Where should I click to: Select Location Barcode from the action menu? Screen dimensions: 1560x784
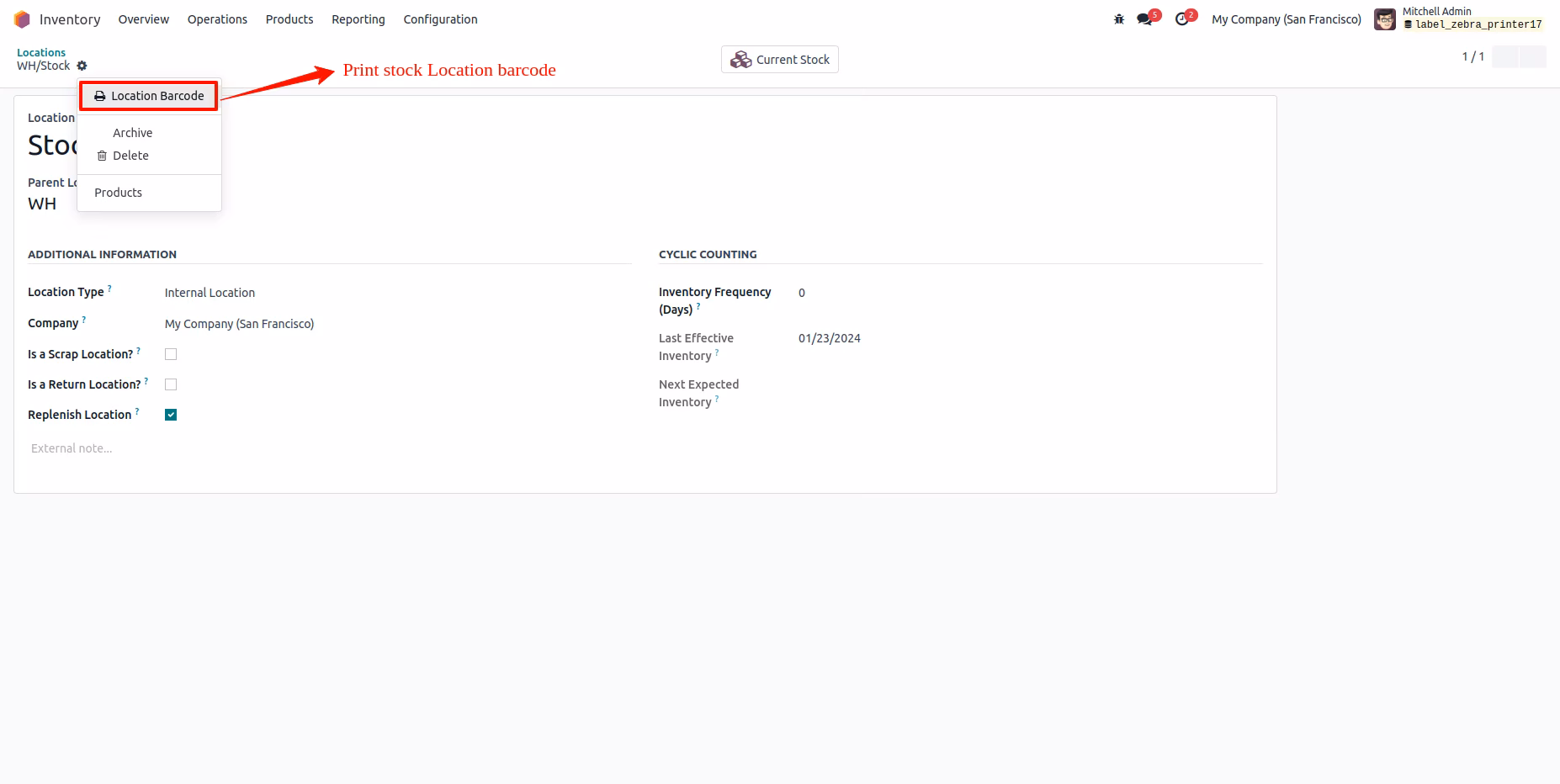(149, 96)
